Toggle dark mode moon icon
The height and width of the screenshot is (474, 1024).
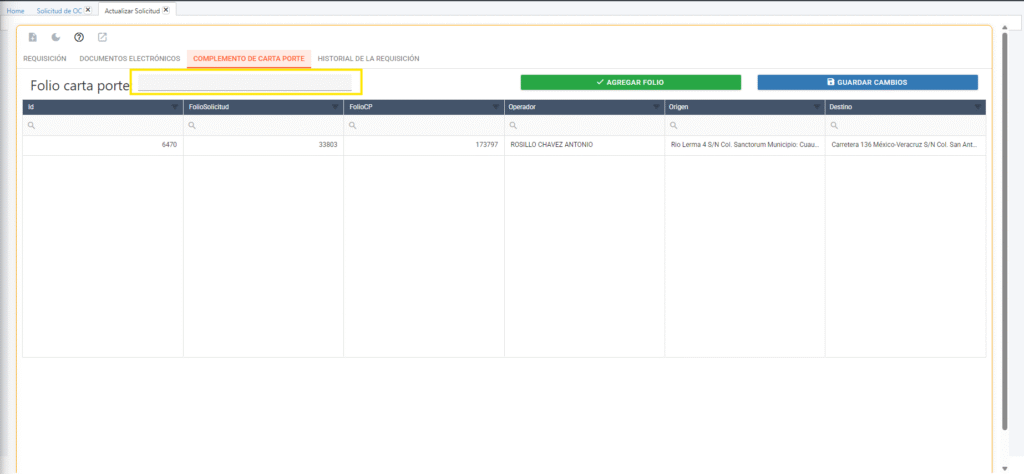56,38
